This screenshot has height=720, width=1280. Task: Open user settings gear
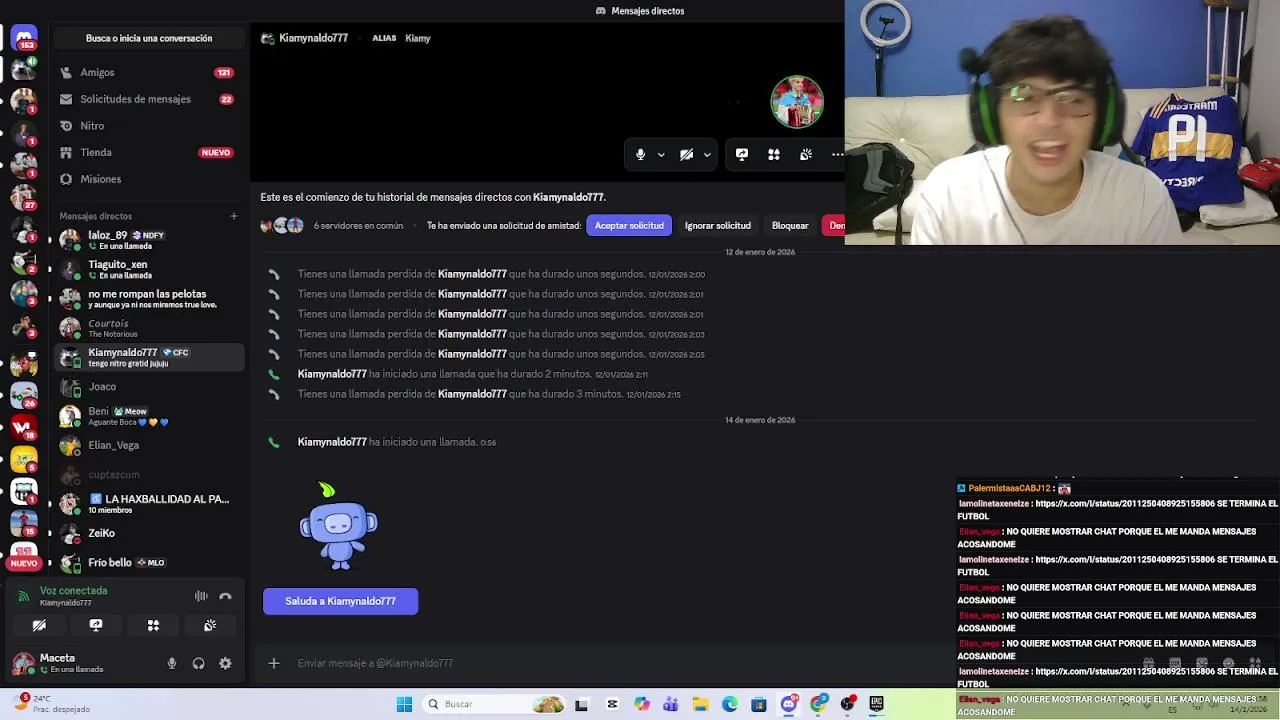(225, 663)
